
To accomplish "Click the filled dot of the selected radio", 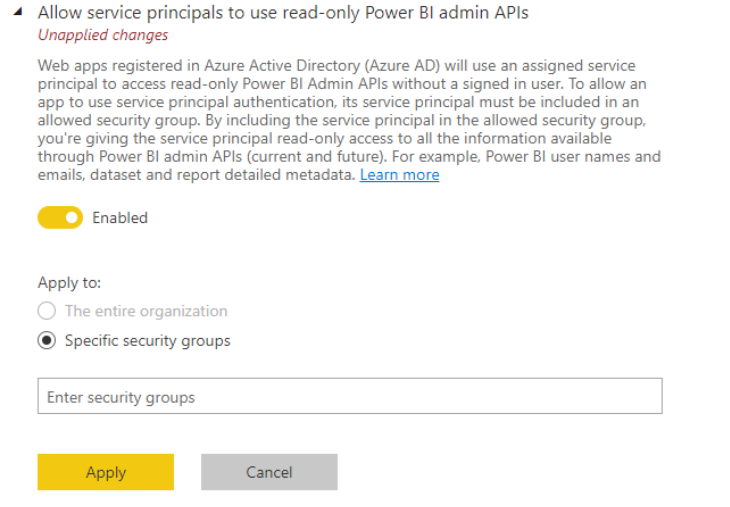I will coord(47,341).
